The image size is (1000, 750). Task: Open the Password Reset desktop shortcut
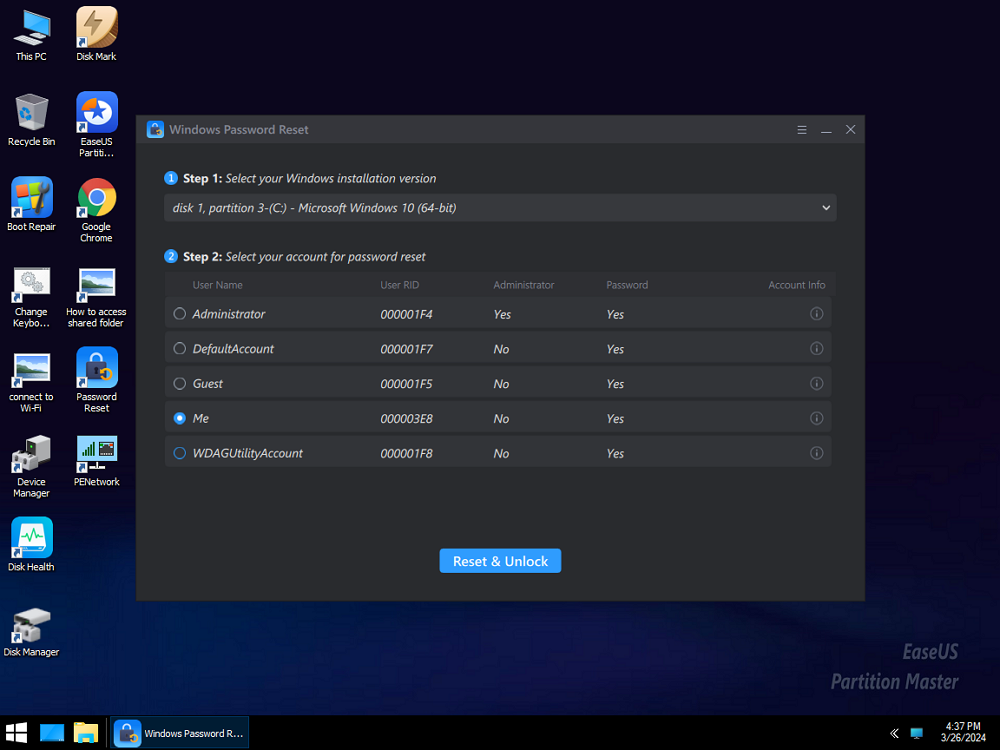tap(96, 369)
